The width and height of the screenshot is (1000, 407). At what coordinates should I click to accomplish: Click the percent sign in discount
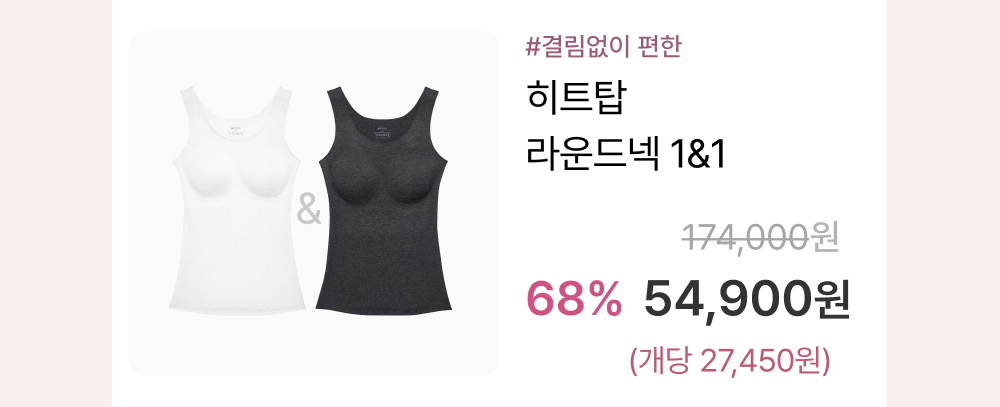point(604,300)
